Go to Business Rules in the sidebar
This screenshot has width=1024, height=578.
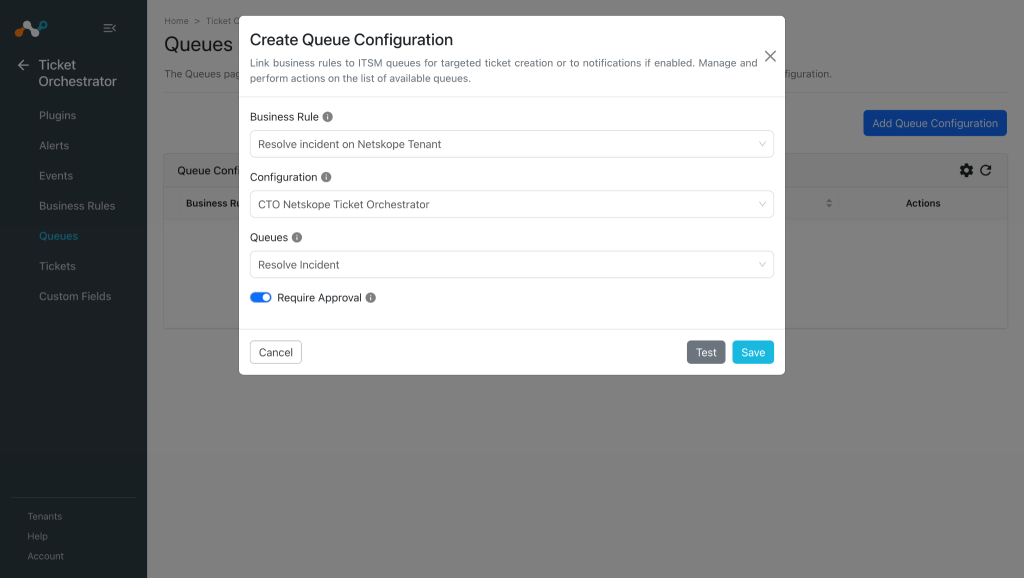coord(77,206)
